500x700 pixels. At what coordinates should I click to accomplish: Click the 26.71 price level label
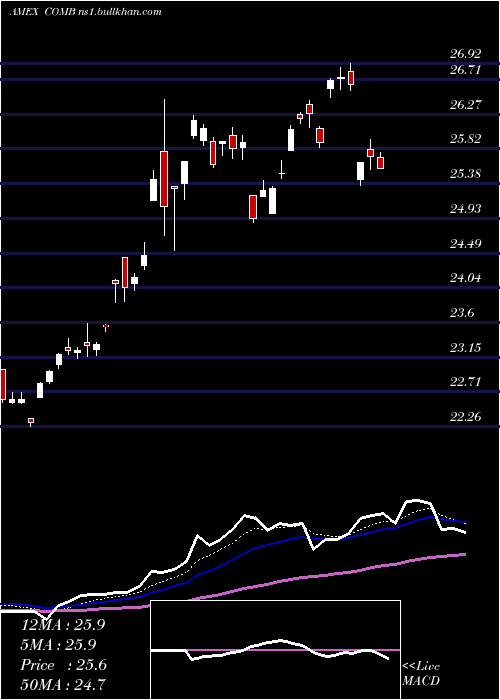pos(466,70)
